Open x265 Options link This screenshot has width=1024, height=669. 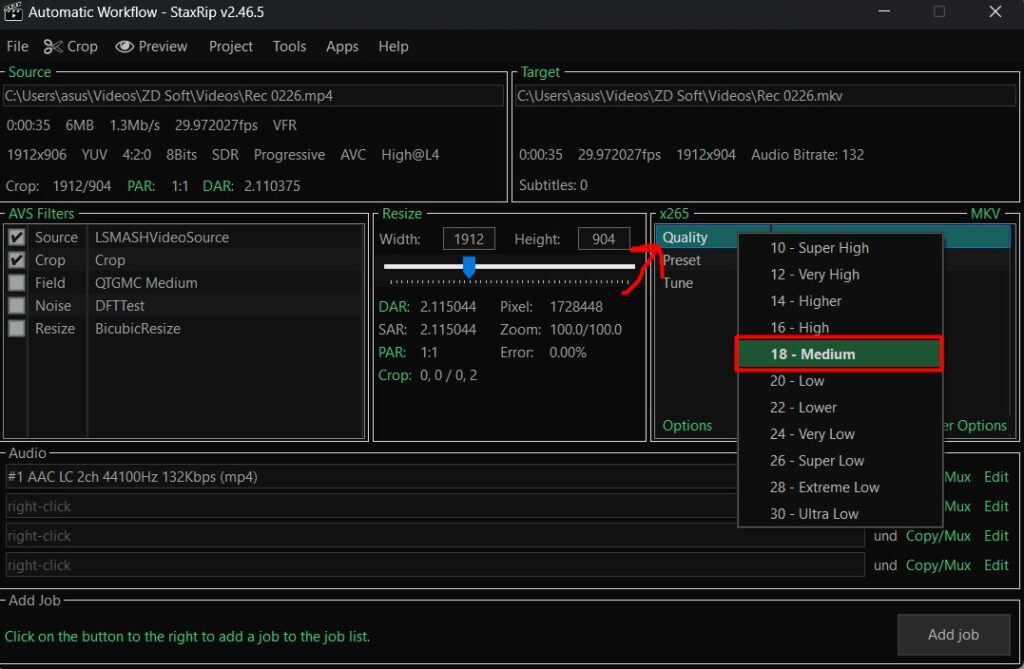point(687,425)
